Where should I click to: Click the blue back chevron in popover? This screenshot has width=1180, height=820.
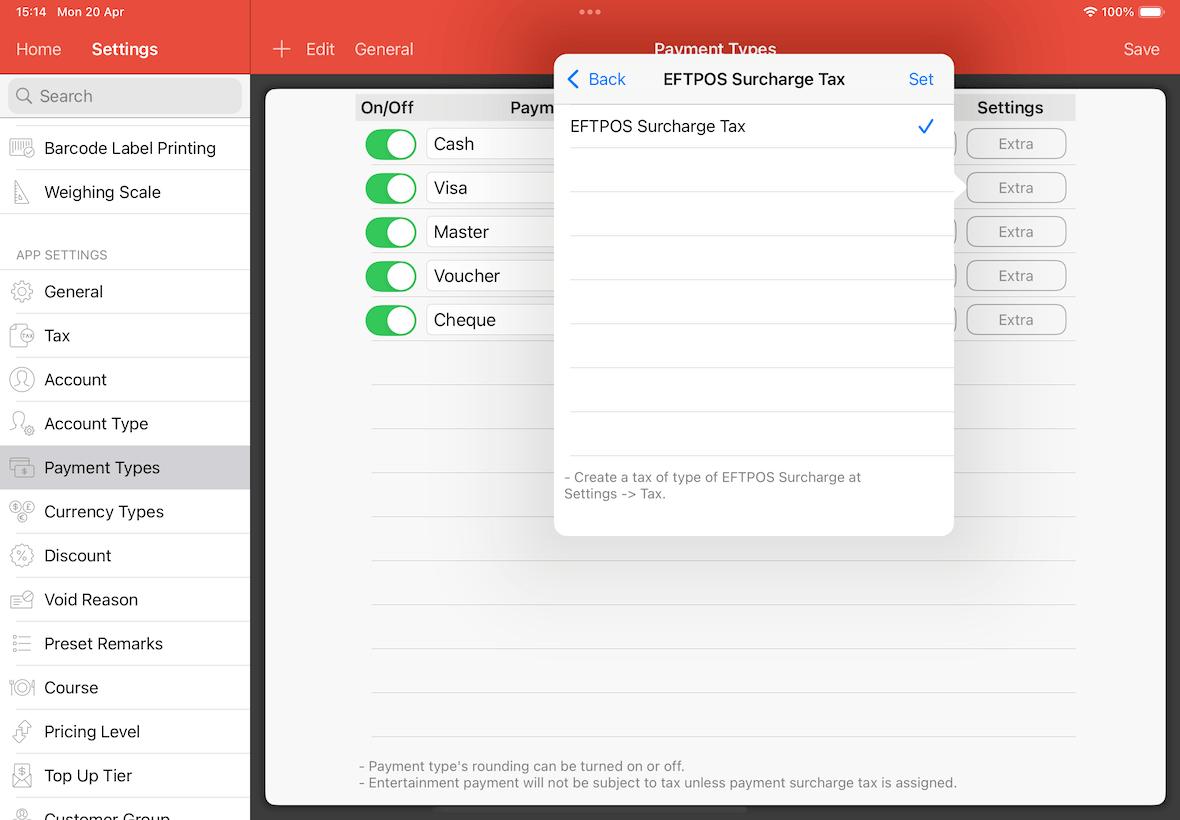click(573, 79)
